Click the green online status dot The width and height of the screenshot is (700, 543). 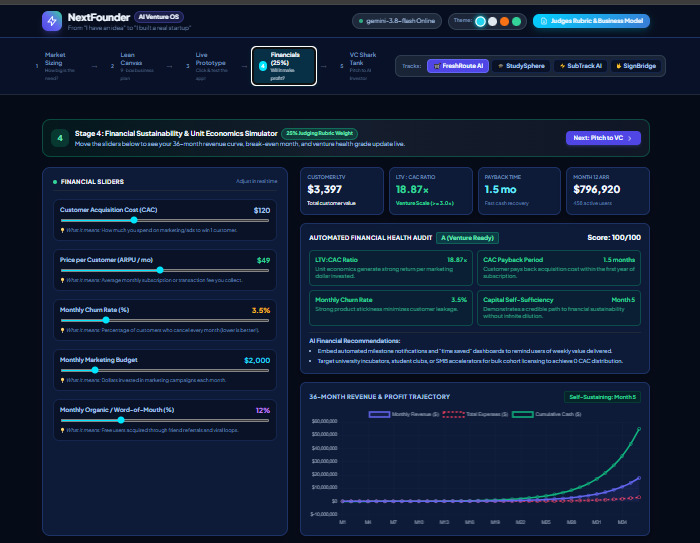(361, 21)
